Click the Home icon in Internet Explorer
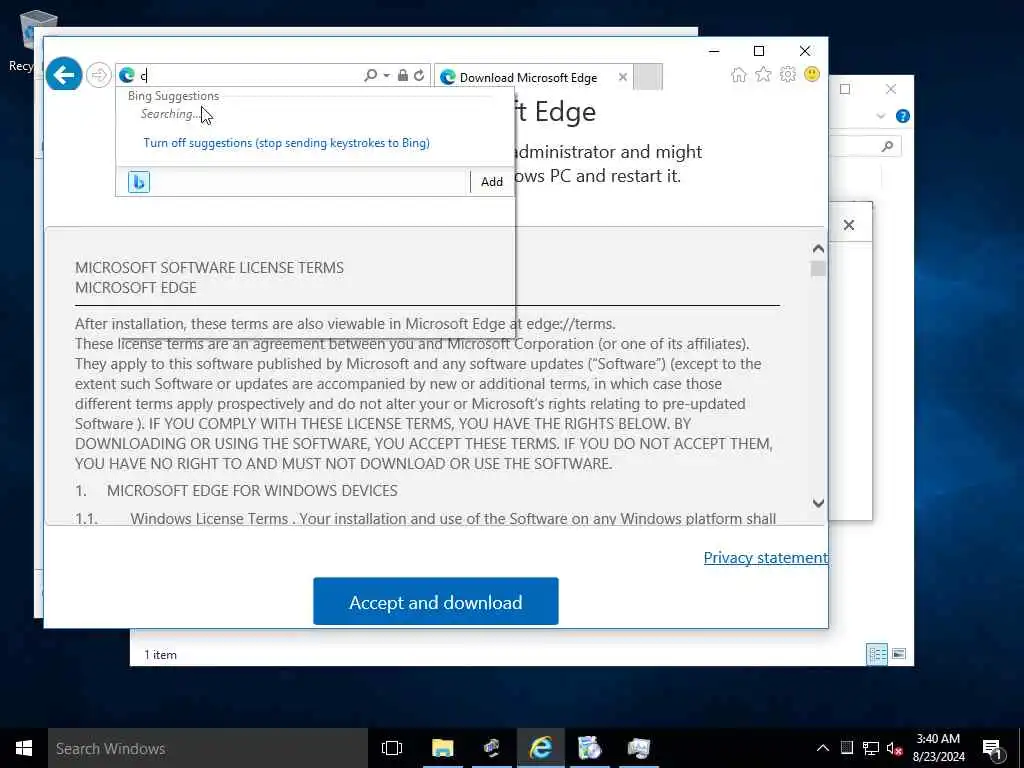 coord(739,74)
